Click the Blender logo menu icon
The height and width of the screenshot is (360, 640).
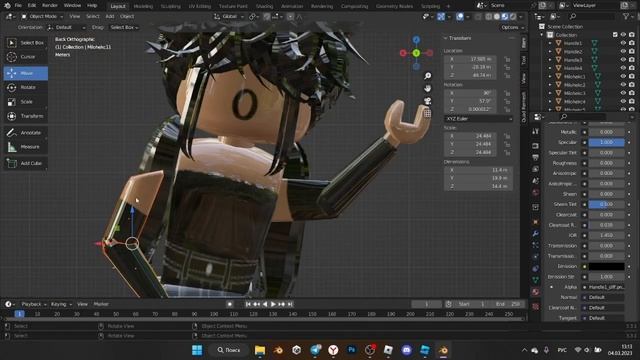pyautogui.click(x=7, y=6)
